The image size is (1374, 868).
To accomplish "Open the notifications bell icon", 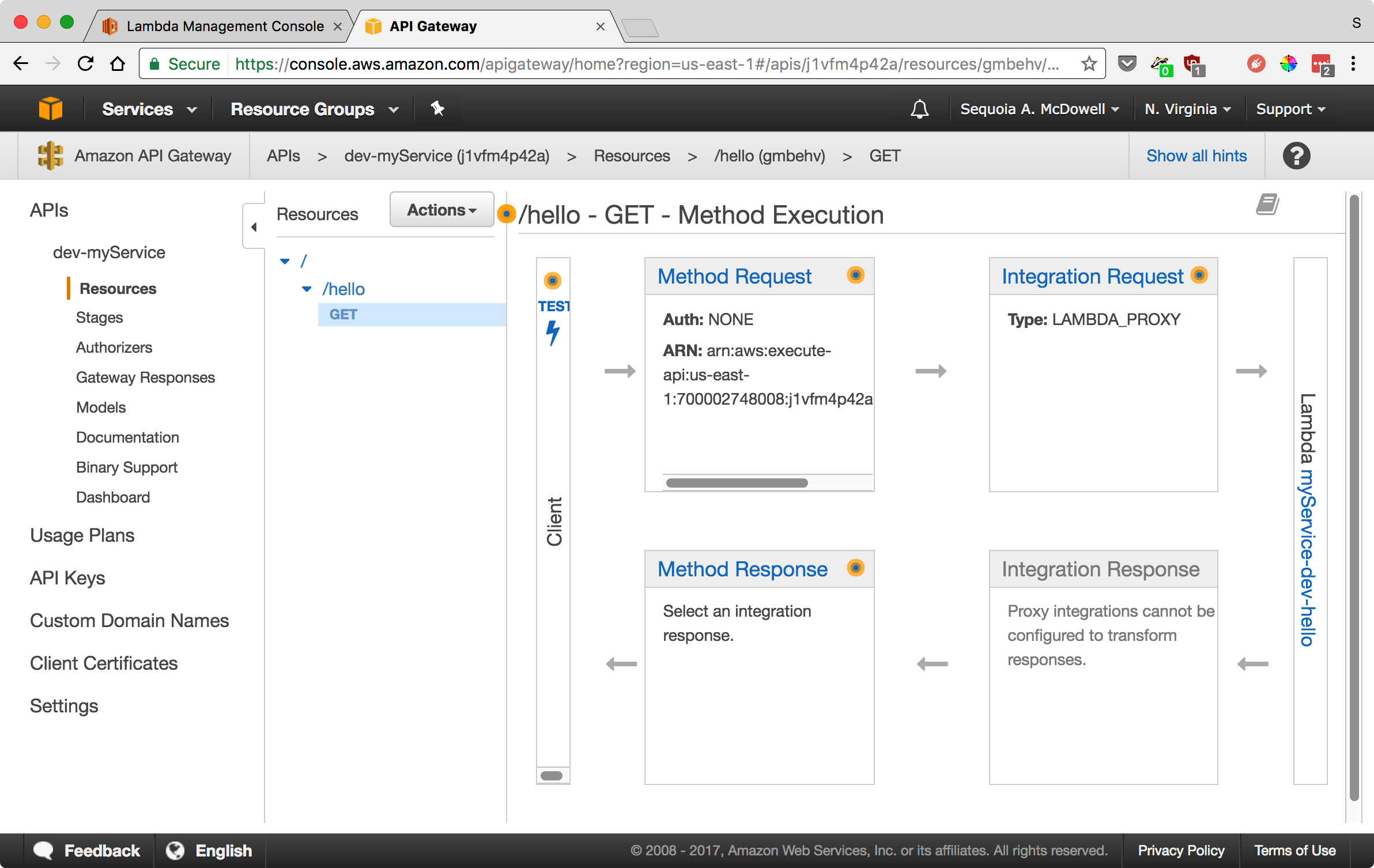I will click(919, 109).
